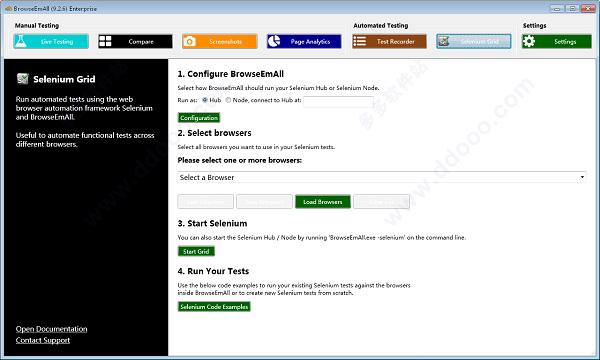
Task: Open the Documentation link
Action: 51,329
